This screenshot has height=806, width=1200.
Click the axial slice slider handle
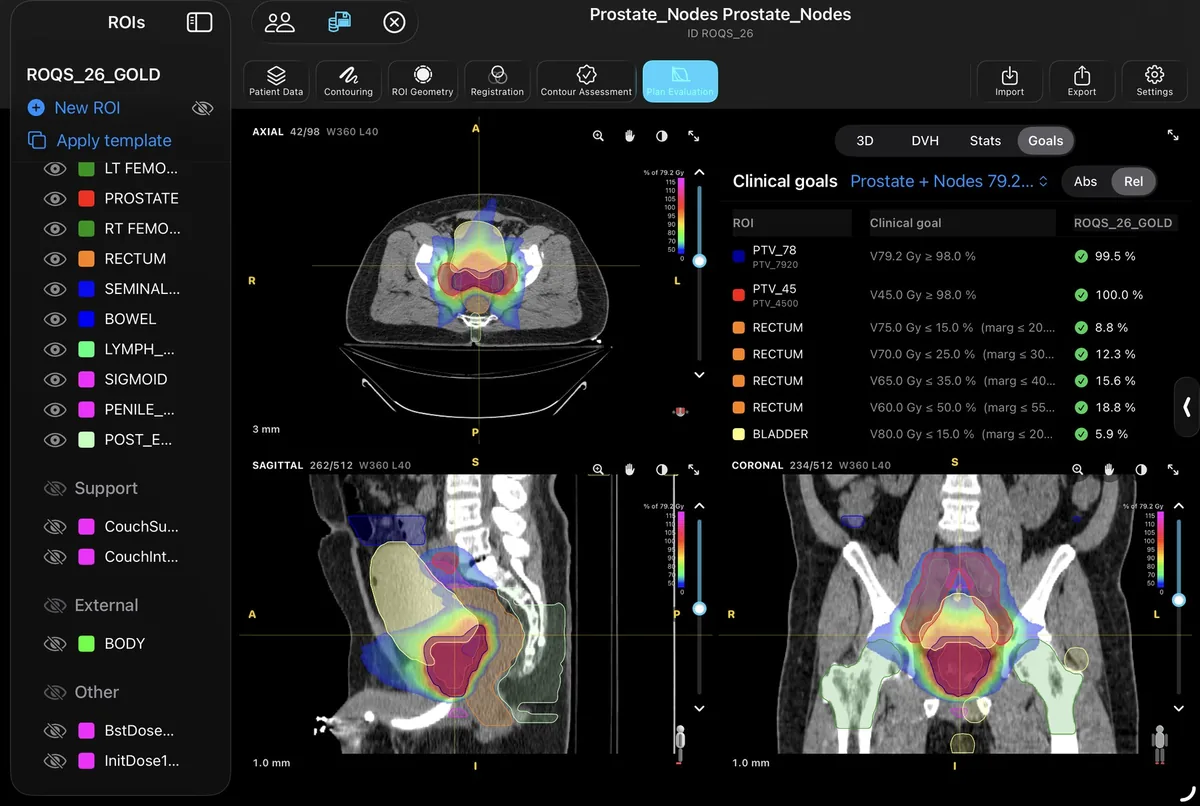(699, 260)
